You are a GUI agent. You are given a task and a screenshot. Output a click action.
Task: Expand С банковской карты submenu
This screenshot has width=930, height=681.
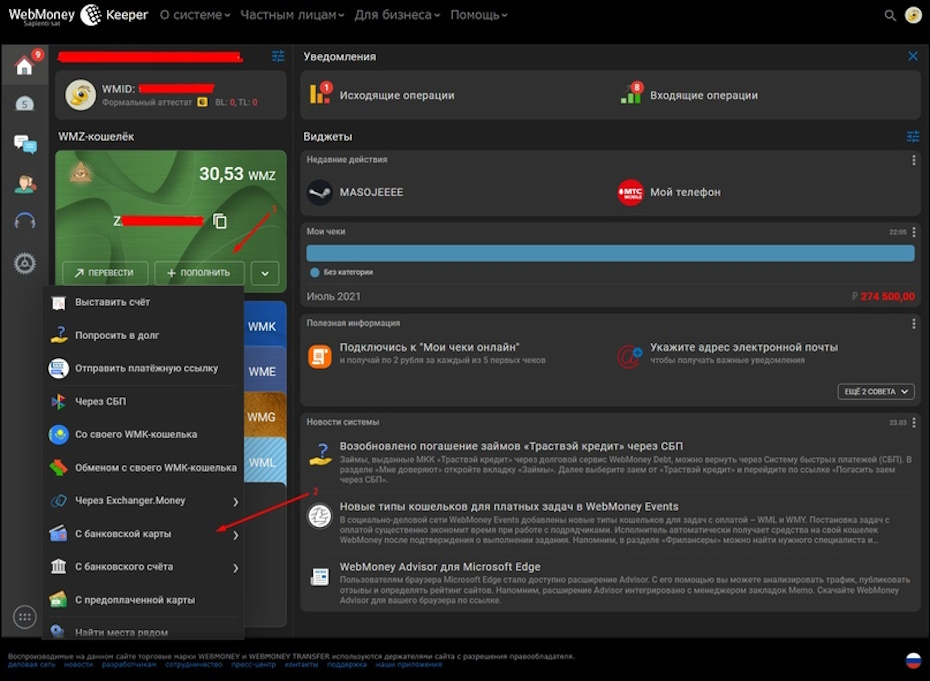pyautogui.click(x=144, y=534)
